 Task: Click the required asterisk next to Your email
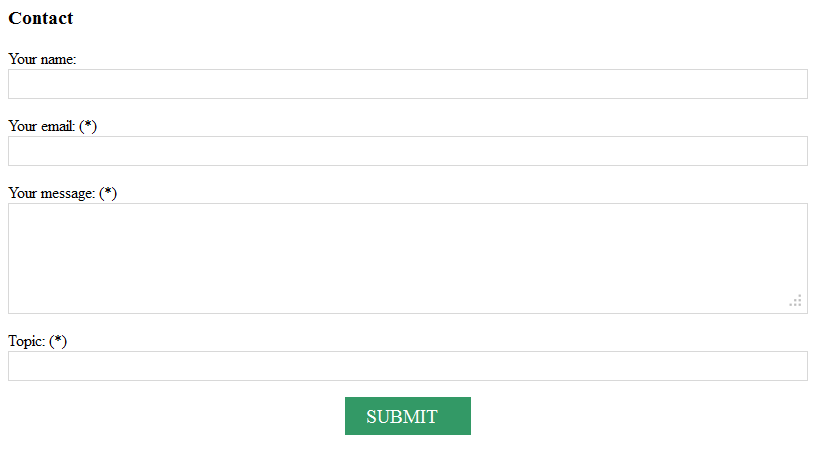(88, 126)
